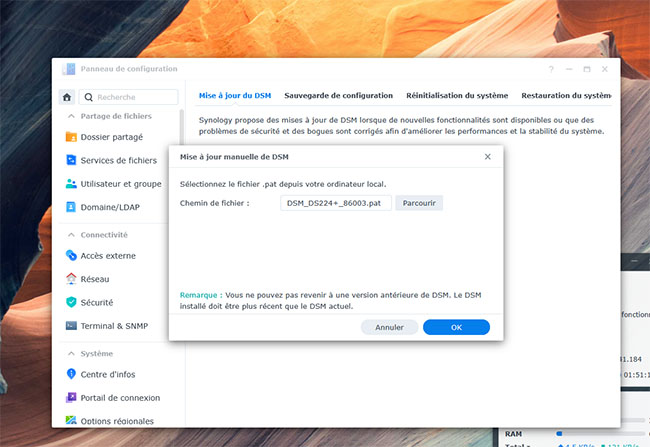Image resolution: width=650 pixels, height=447 pixels.
Task: Select the Dossier partagé label
Action: coord(112,137)
